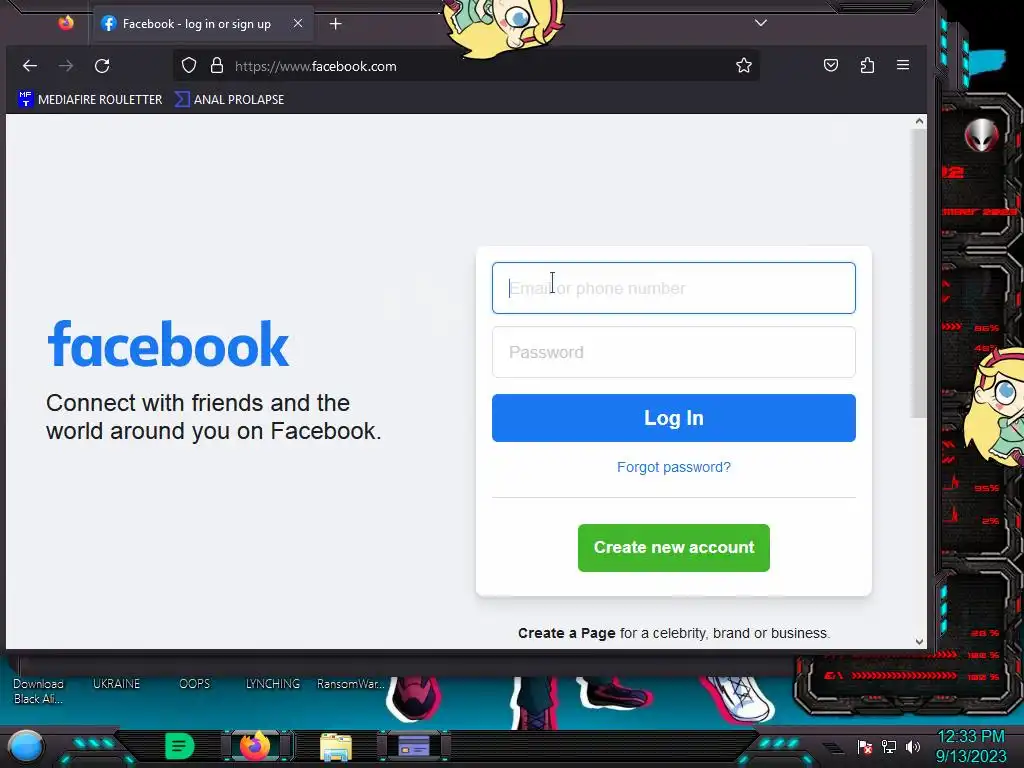This screenshot has height=768, width=1024.
Task: Click Create new account button
Action: coord(674,547)
